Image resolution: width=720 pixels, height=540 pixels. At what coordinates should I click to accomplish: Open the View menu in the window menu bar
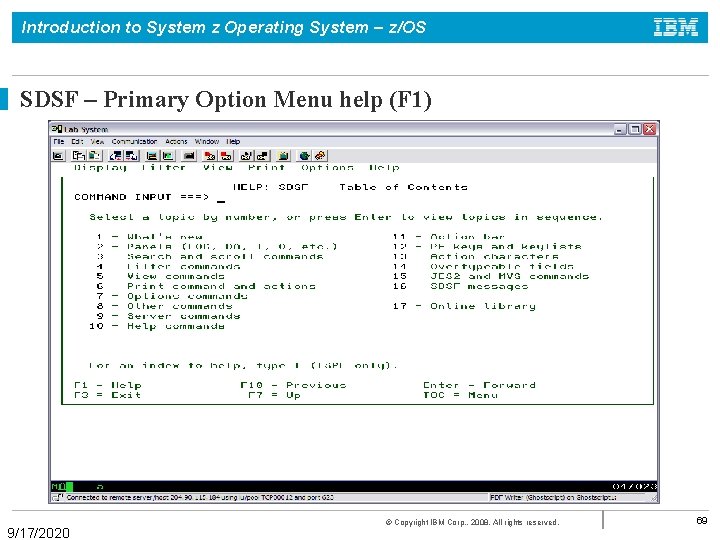tap(97, 141)
